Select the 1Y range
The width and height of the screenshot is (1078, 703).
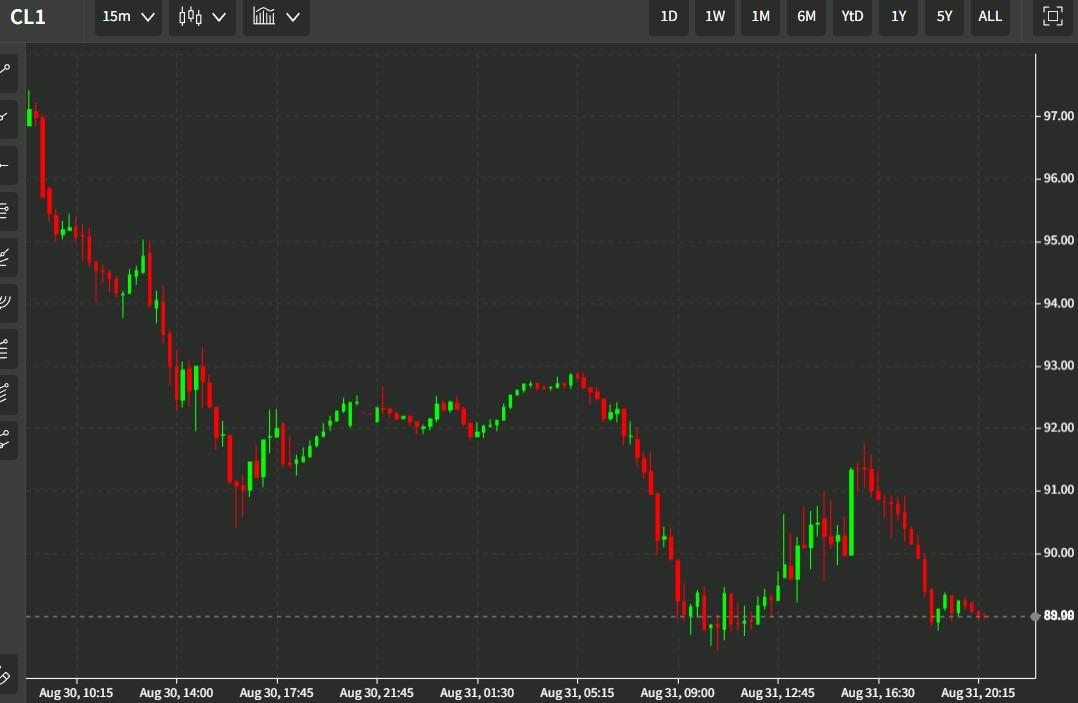click(899, 16)
